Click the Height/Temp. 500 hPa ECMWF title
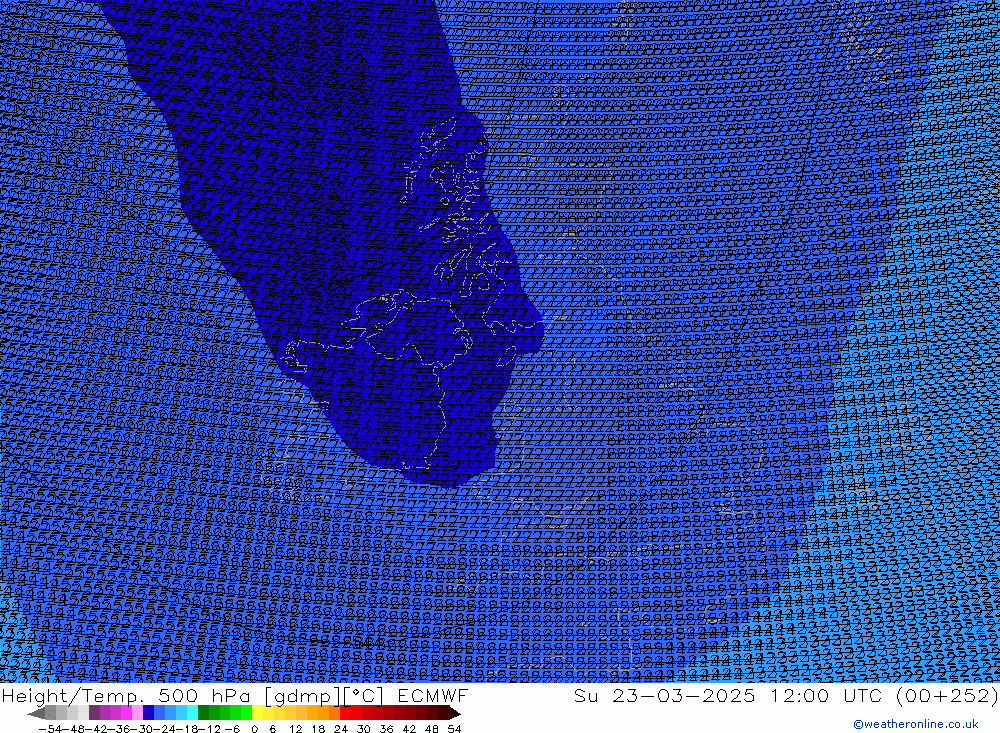Viewport: 1000px width, 733px height. coord(235,695)
